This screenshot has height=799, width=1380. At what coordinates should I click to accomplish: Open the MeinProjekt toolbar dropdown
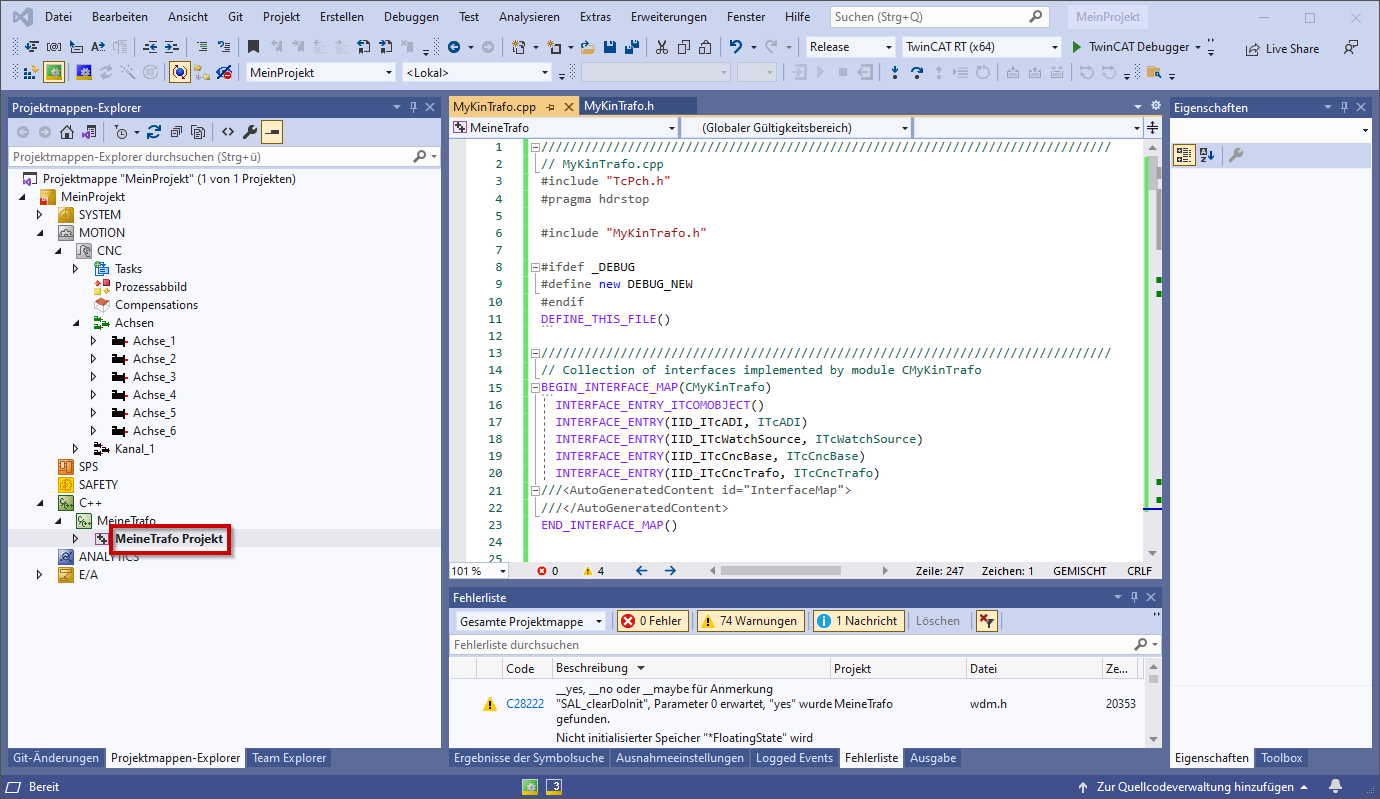pos(321,72)
